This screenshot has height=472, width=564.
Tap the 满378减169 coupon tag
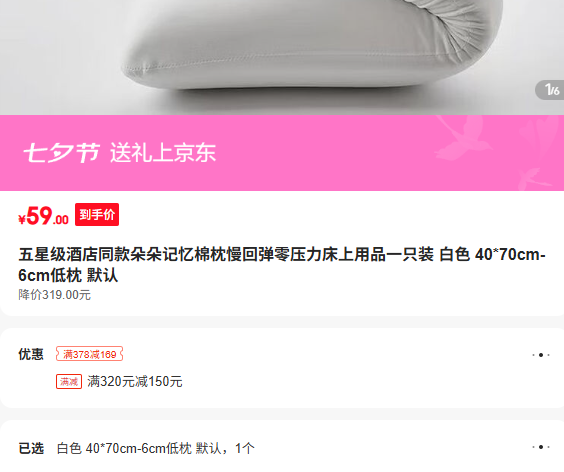coord(90,354)
